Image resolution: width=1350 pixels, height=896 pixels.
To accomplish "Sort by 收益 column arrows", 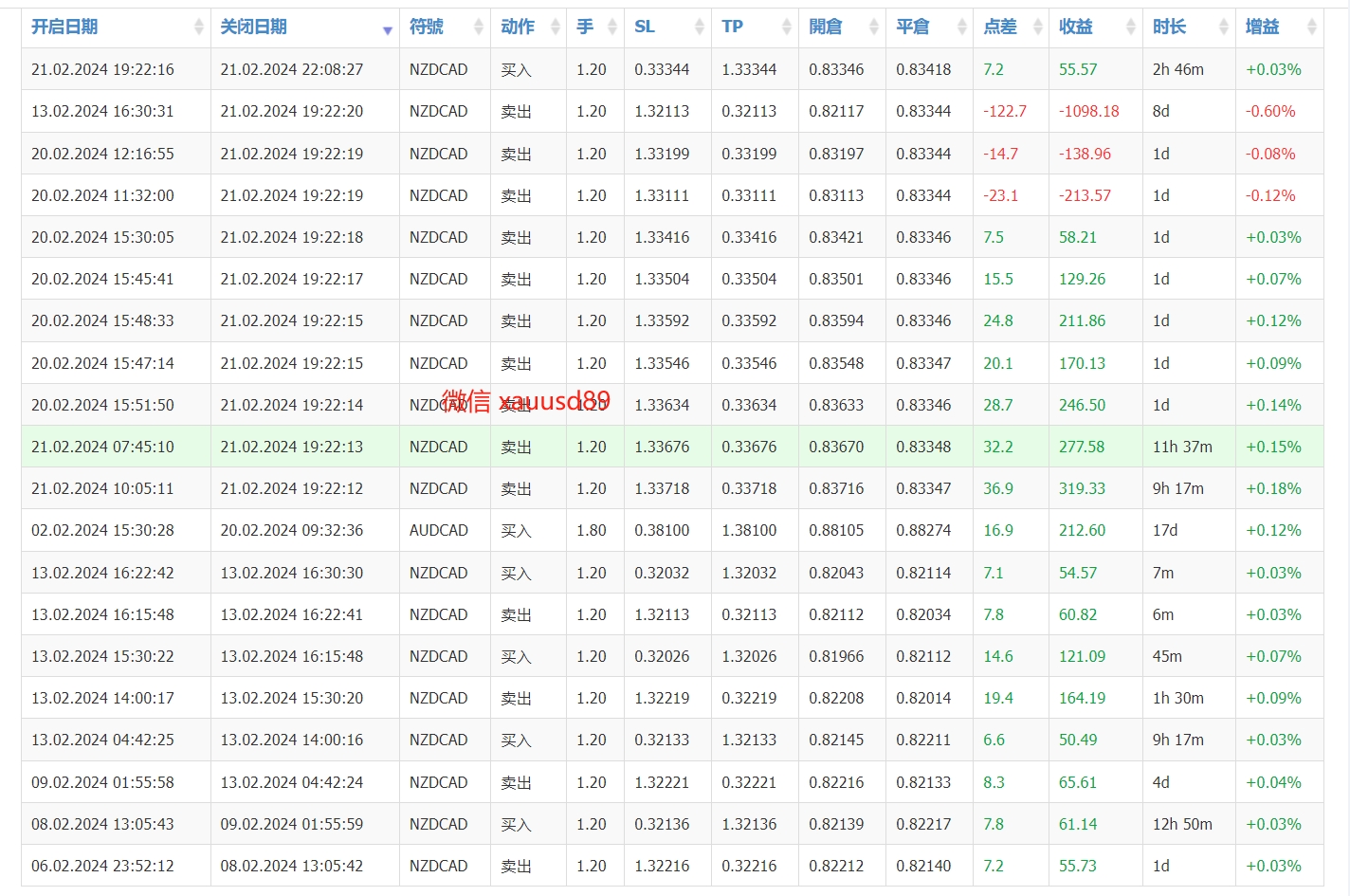I will pyautogui.click(x=1130, y=27).
